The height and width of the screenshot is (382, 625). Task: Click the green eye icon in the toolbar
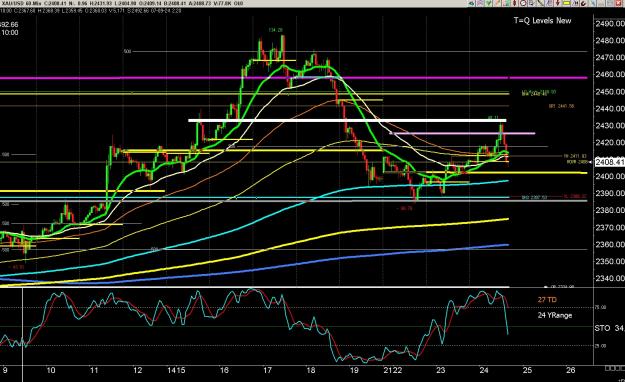(x=471, y=4)
